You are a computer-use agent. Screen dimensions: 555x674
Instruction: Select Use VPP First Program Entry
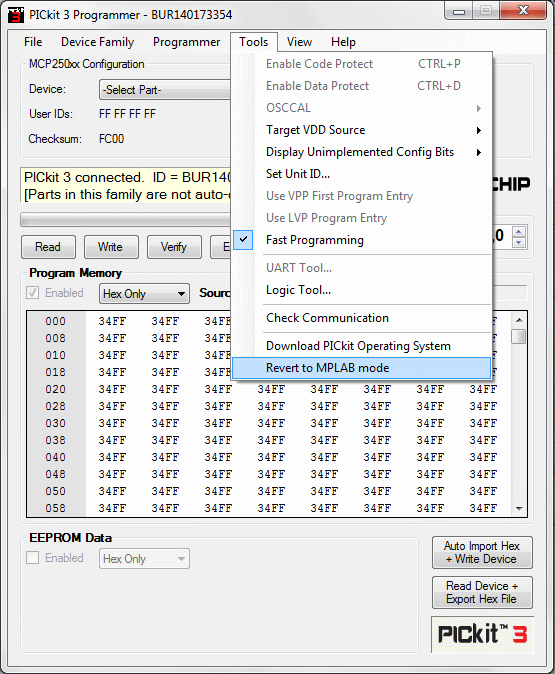(x=362, y=196)
